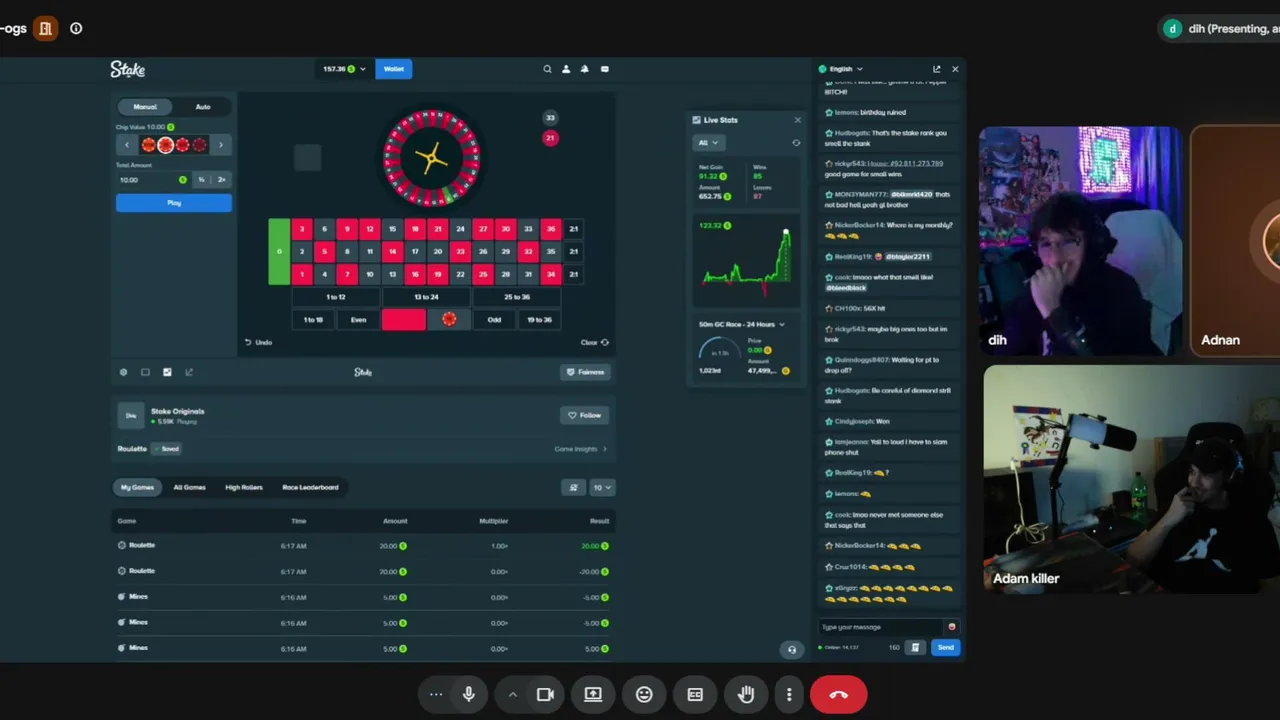This screenshot has height=720, width=1280.
Task: Open the chat language English dropdown
Action: tap(841, 69)
